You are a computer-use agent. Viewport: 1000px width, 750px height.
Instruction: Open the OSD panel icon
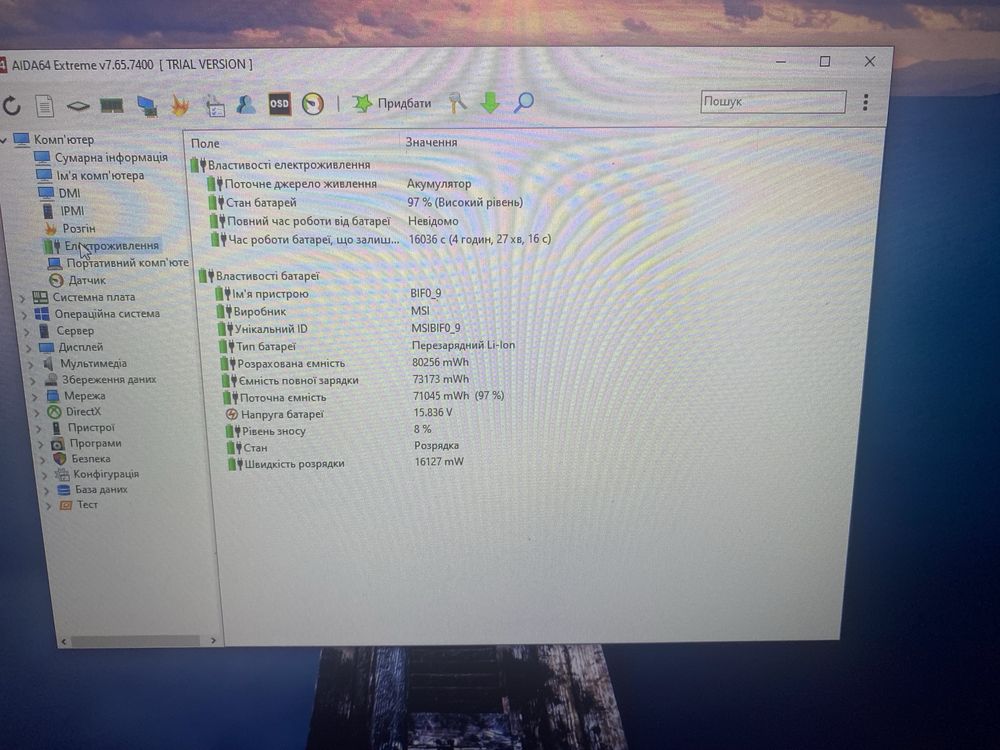[279, 104]
